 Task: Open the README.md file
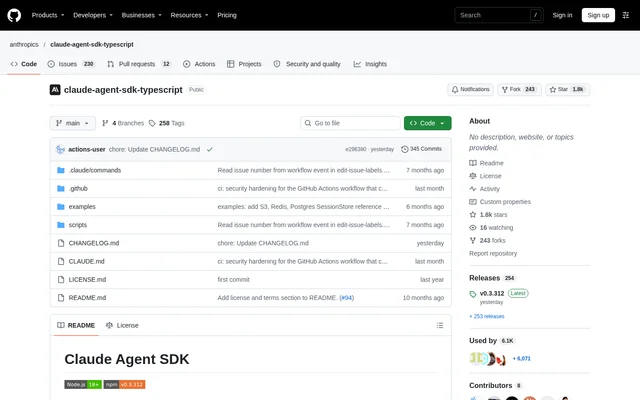(x=87, y=298)
